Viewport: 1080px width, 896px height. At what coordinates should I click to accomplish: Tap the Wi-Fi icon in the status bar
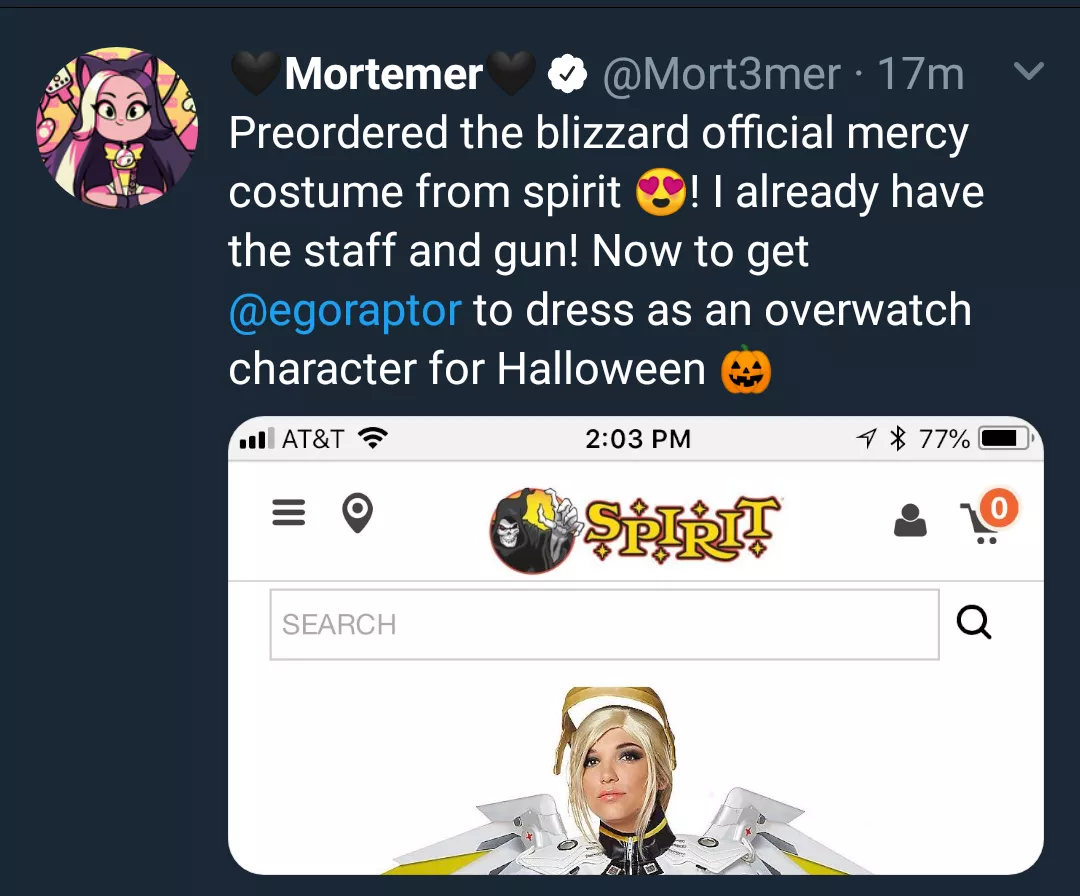(371, 437)
